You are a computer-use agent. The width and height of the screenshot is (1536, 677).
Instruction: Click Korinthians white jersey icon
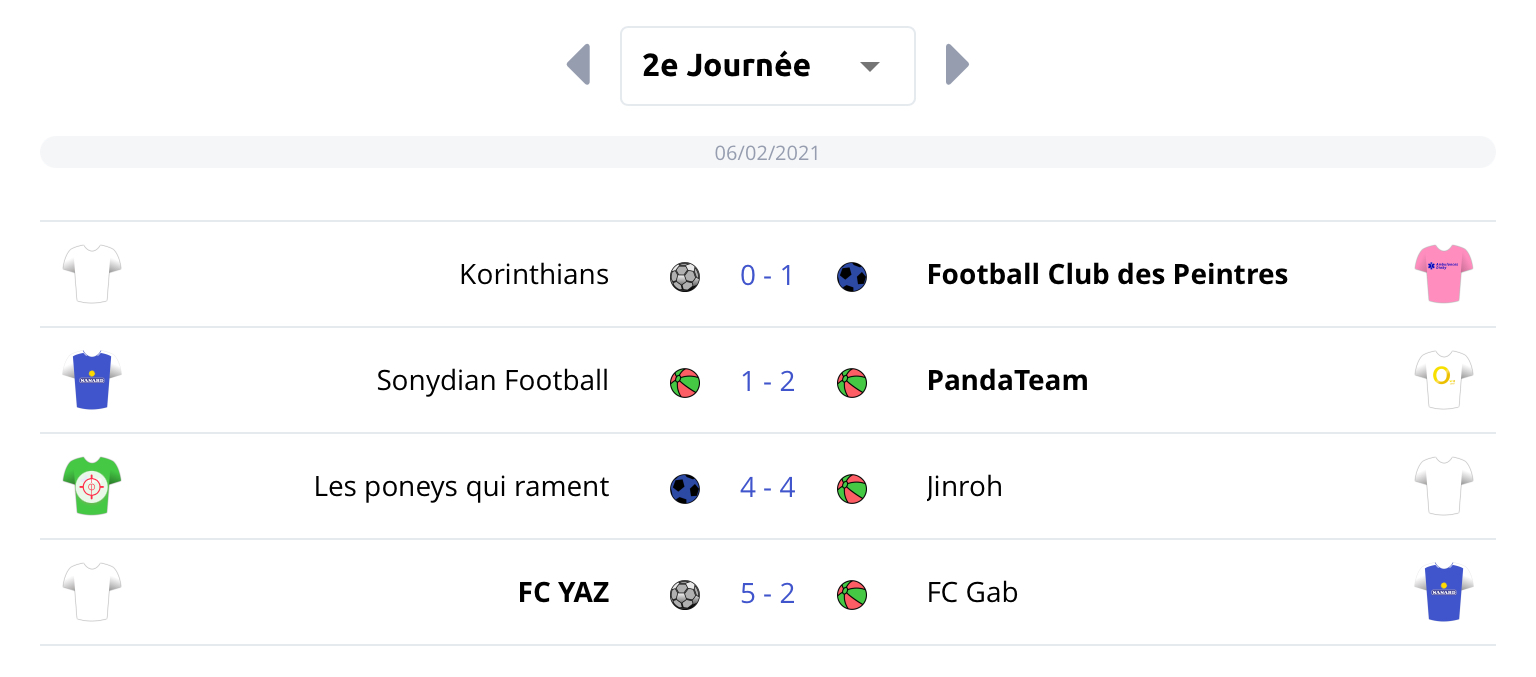(x=92, y=274)
